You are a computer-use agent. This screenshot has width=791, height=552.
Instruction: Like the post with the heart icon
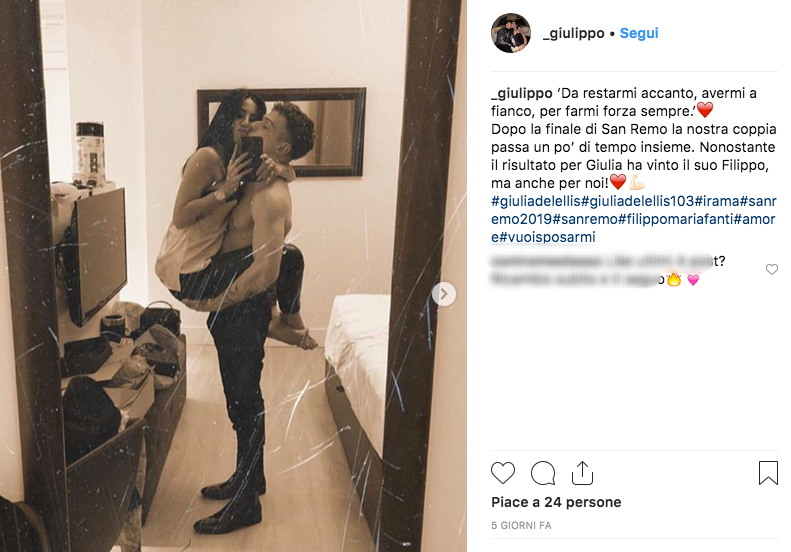click(x=502, y=473)
